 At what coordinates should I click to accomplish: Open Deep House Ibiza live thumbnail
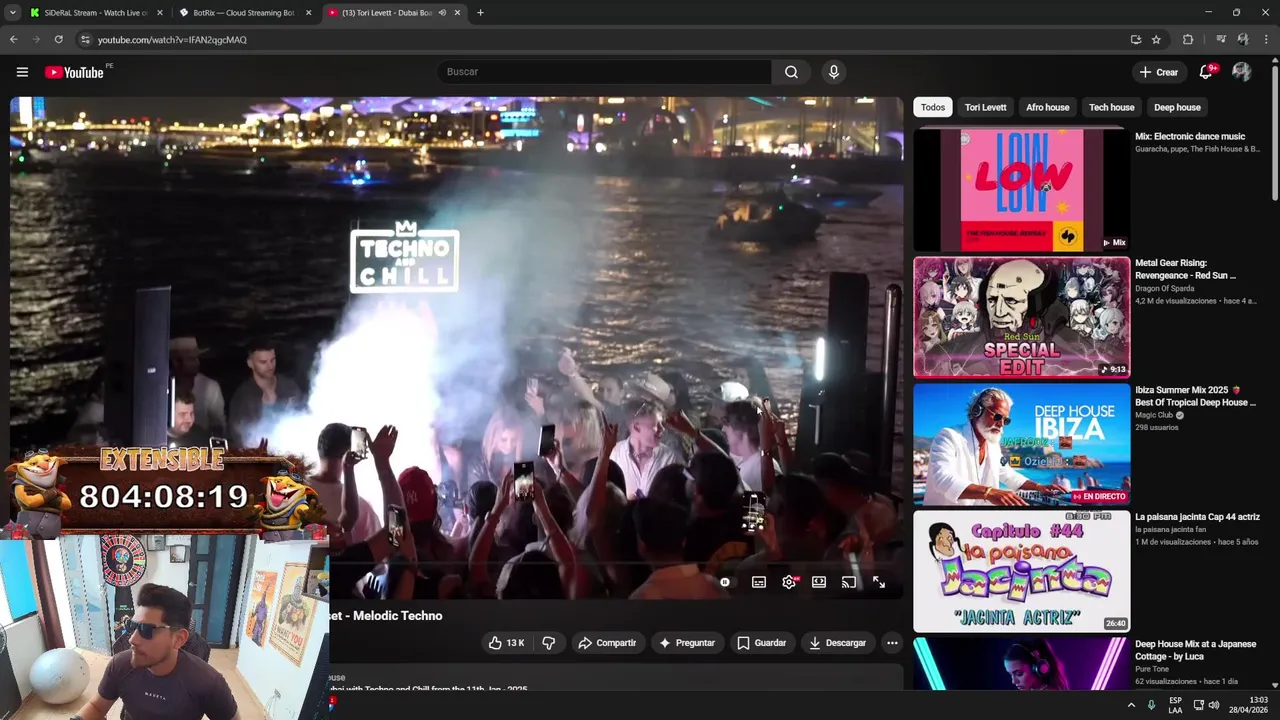[1021, 444]
